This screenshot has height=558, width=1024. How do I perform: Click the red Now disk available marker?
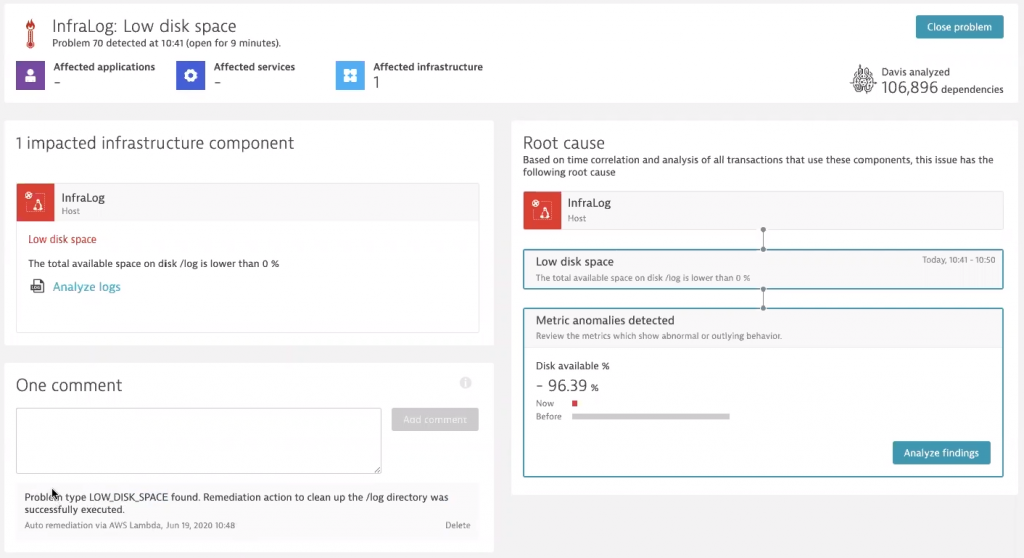[575, 403]
